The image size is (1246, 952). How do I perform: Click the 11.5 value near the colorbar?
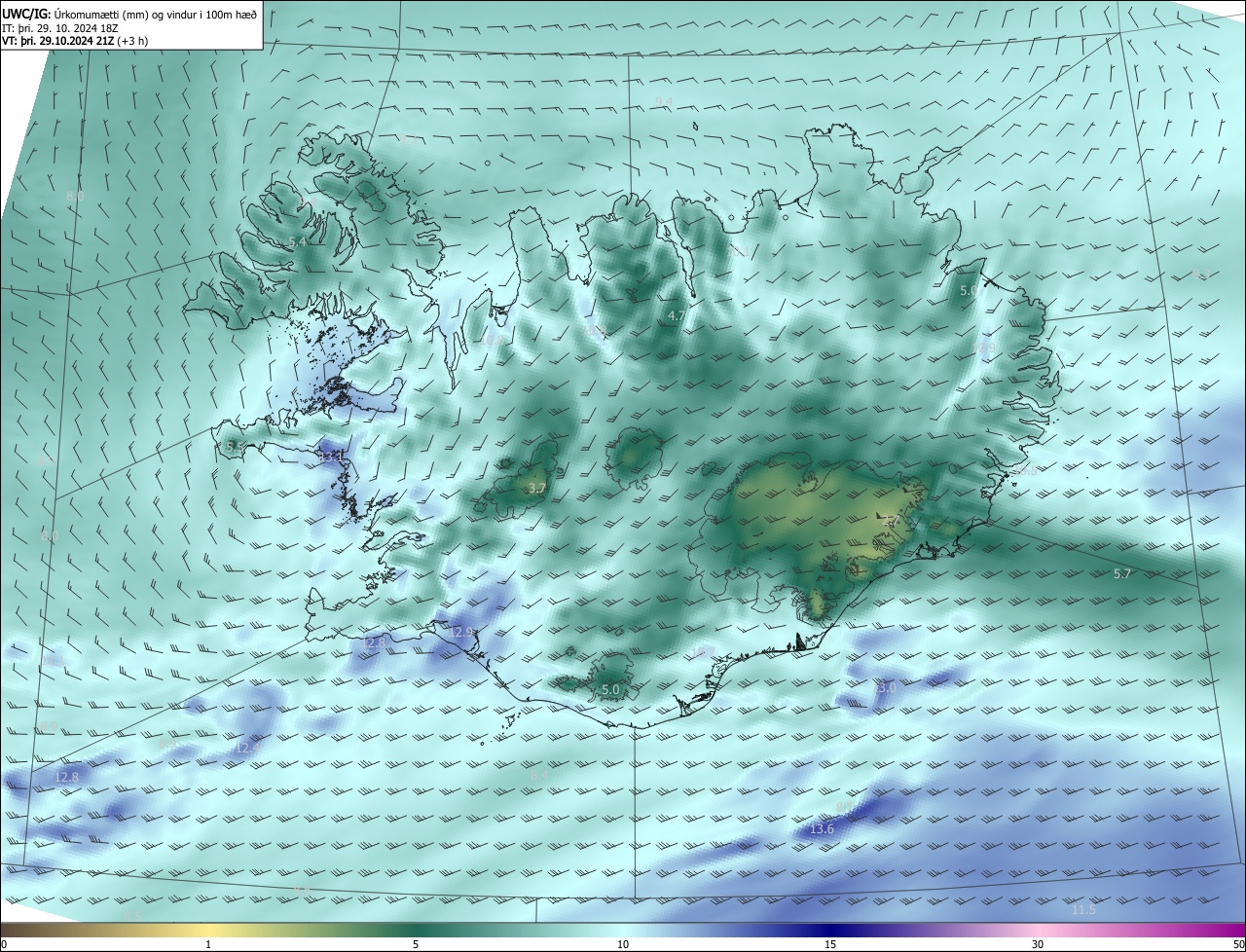[x=1083, y=910]
